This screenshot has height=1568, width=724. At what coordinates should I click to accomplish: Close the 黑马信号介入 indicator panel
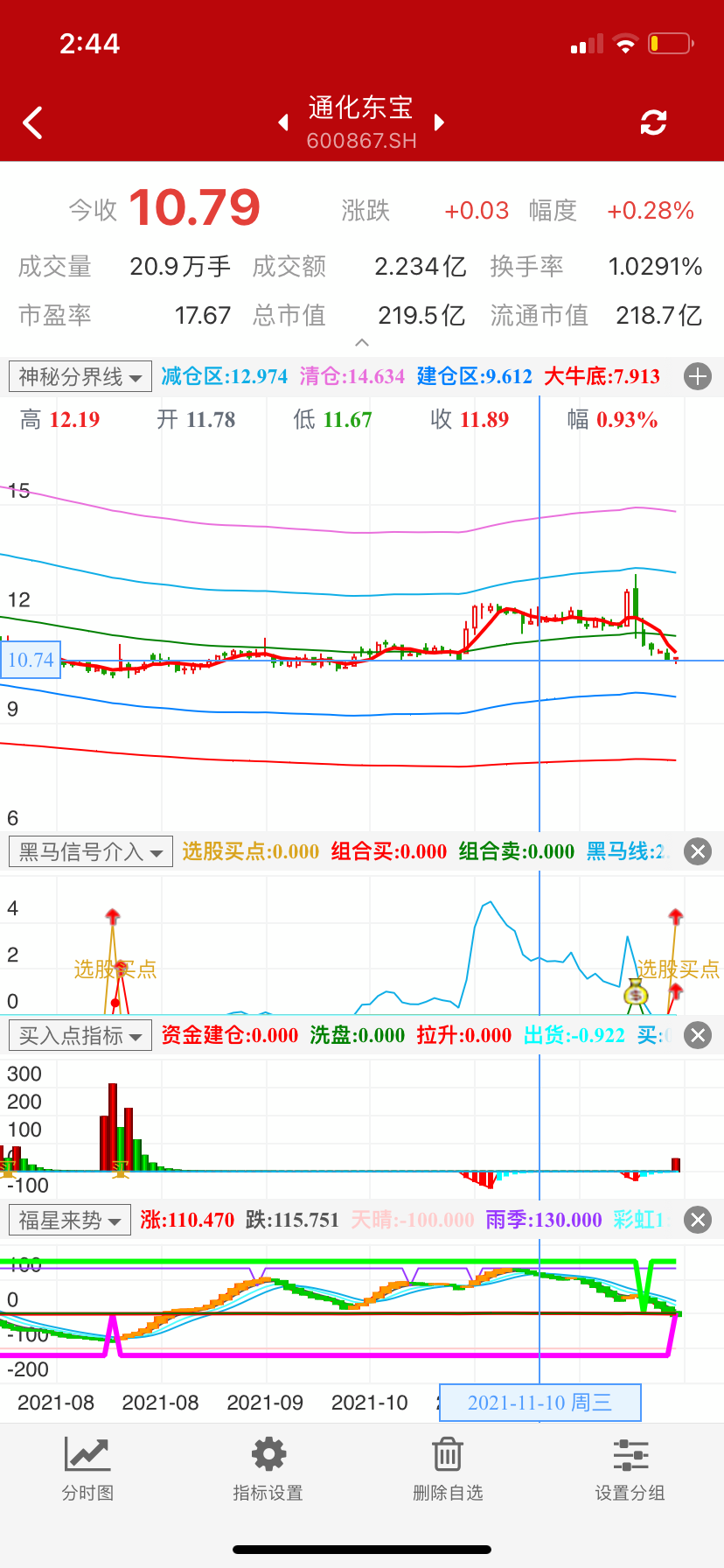(x=698, y=851)
